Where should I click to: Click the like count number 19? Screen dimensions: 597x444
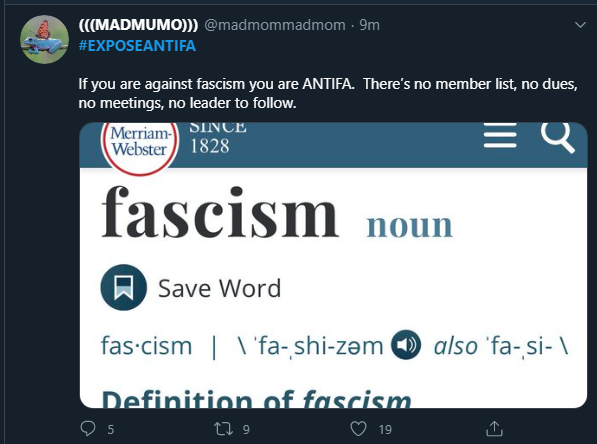[385, 430]
